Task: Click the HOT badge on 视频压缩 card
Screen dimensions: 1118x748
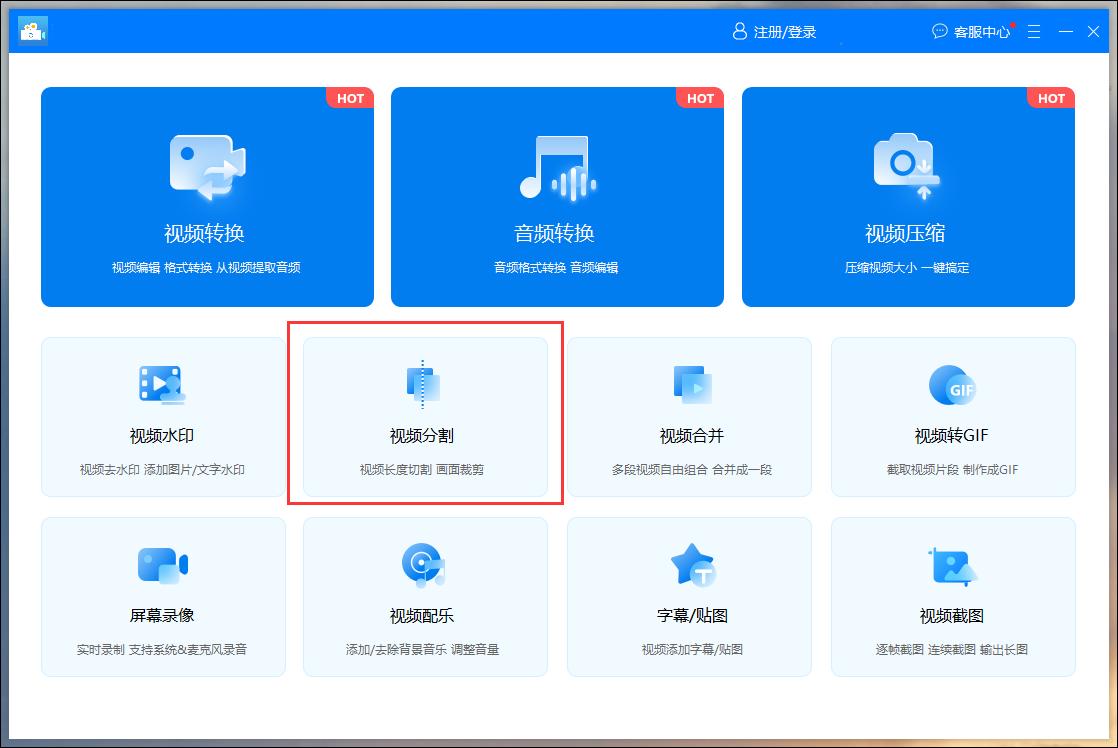Action: coord(1051,98)
